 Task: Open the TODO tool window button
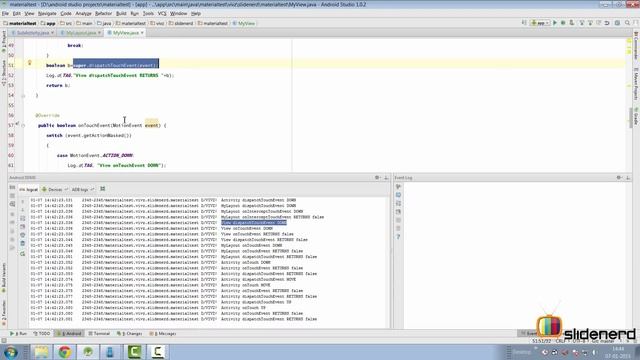42,333
